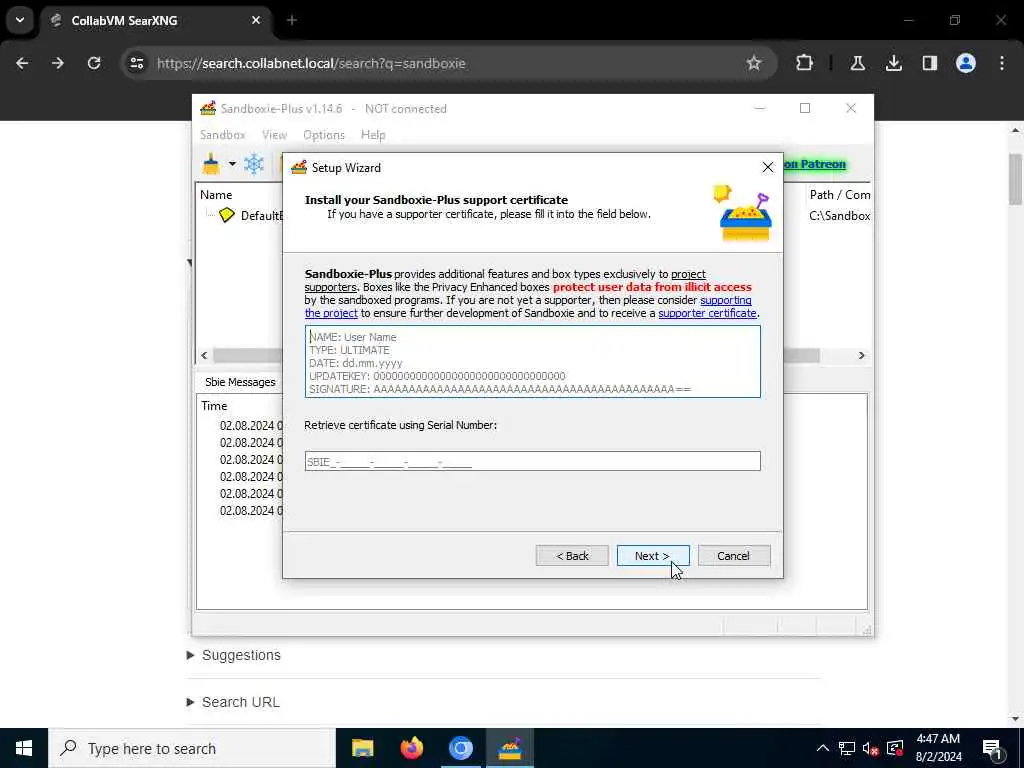Toggle the browser side panel
1024x768 pixels.
930,63
